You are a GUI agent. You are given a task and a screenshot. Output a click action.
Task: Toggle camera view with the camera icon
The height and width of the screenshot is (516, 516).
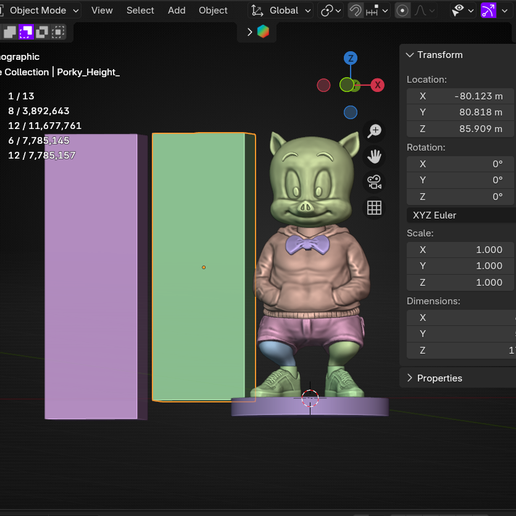374,182
